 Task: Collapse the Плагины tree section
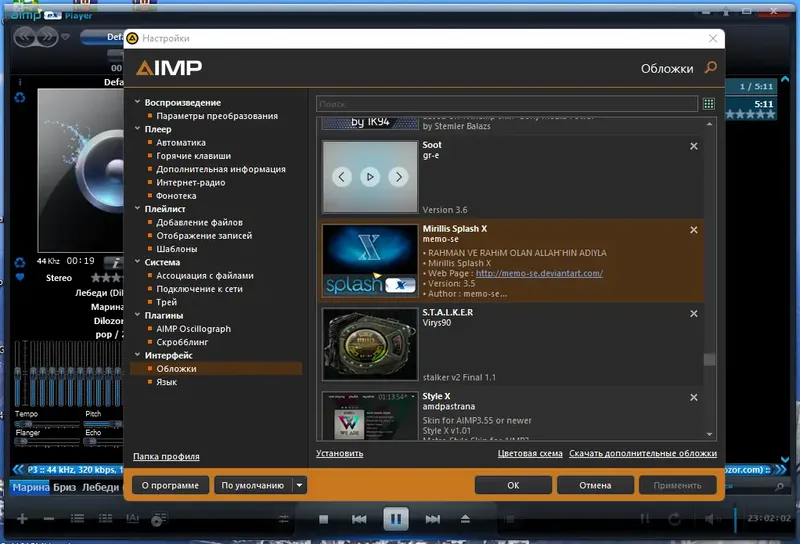[x=137, y=315]
